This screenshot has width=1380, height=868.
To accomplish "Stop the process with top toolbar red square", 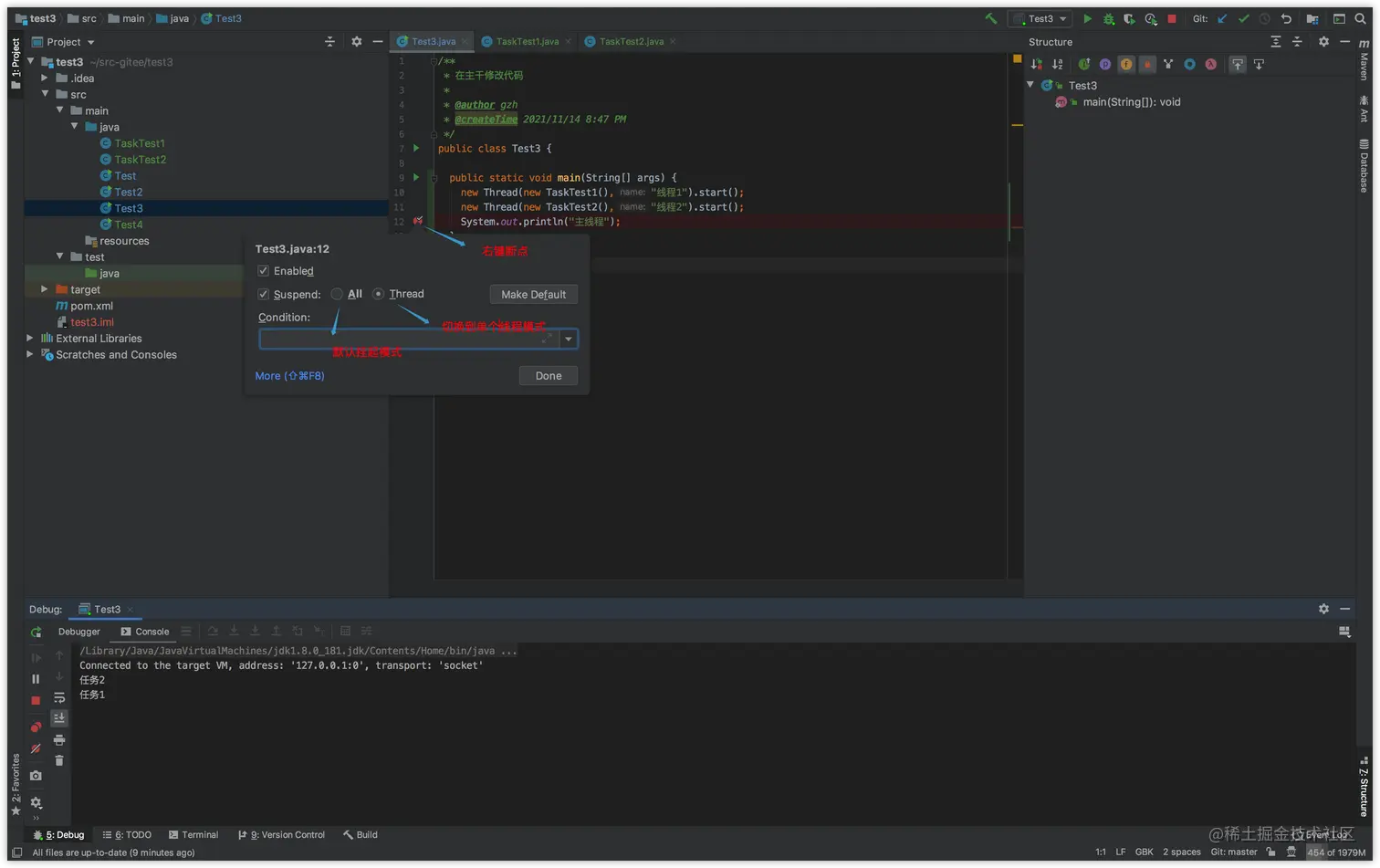I will pos(1172,18).
